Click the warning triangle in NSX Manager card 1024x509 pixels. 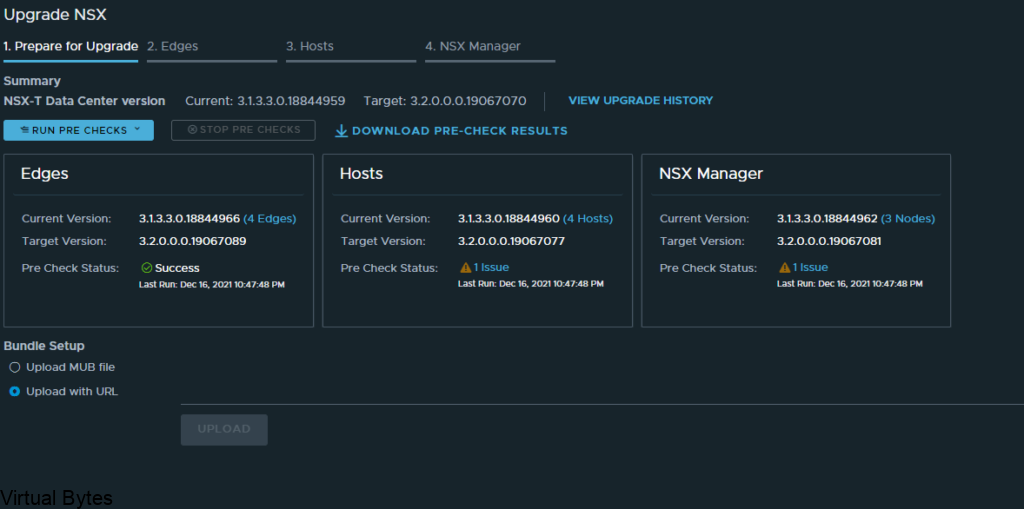tap(785, 268)
